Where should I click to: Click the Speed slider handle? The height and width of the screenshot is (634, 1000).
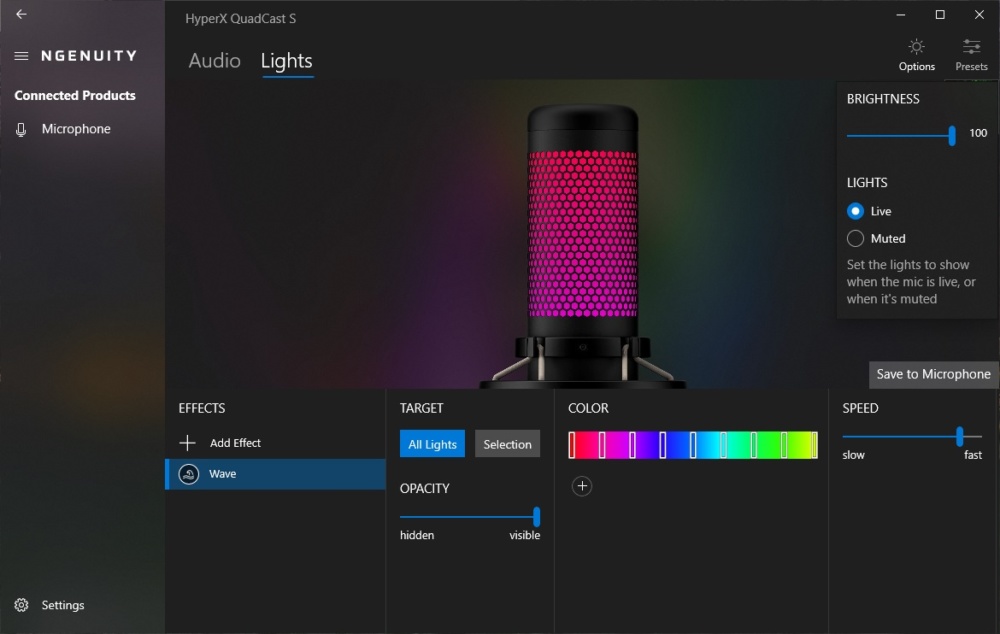[959, 437]
